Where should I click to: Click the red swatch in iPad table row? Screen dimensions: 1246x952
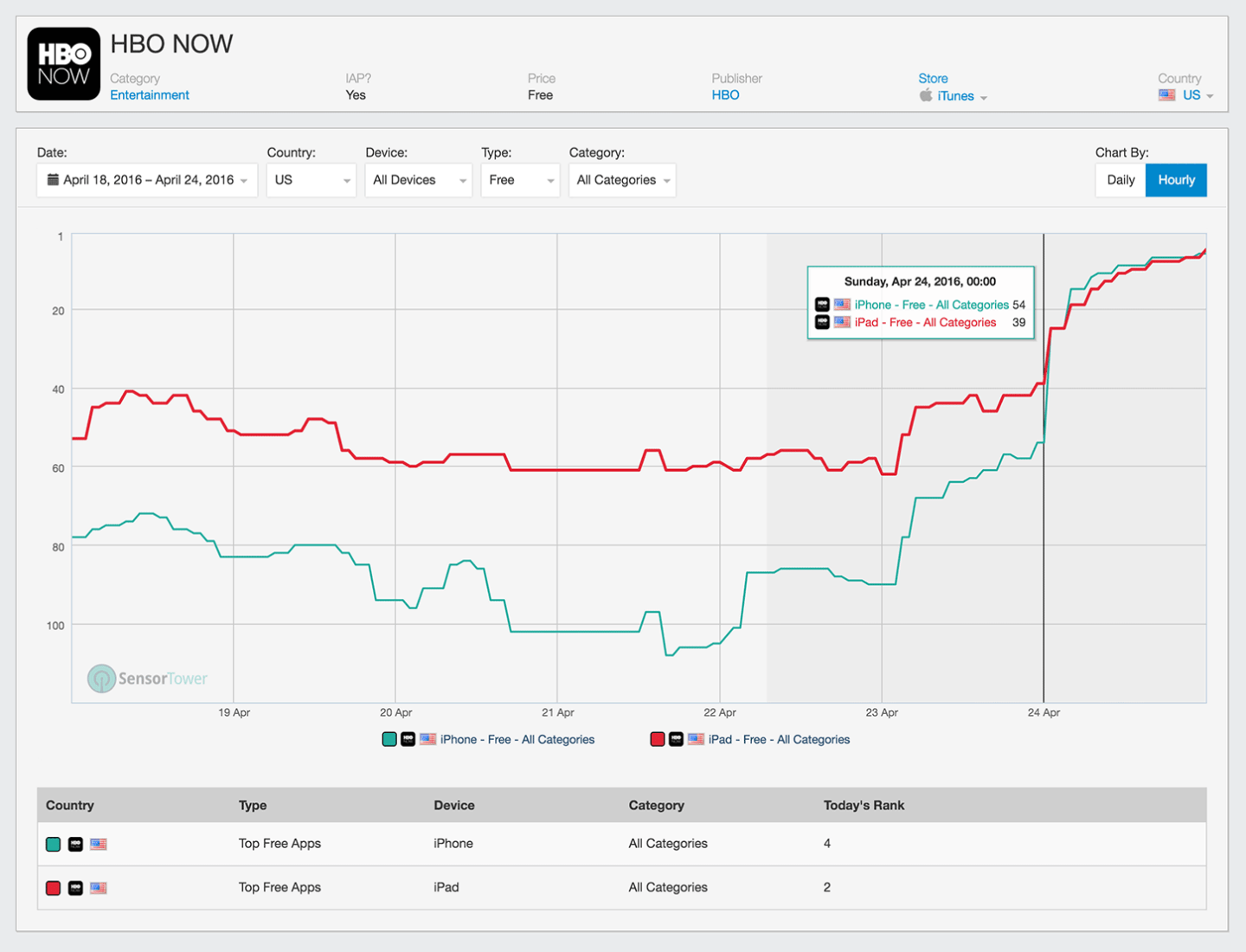[53, 888]
